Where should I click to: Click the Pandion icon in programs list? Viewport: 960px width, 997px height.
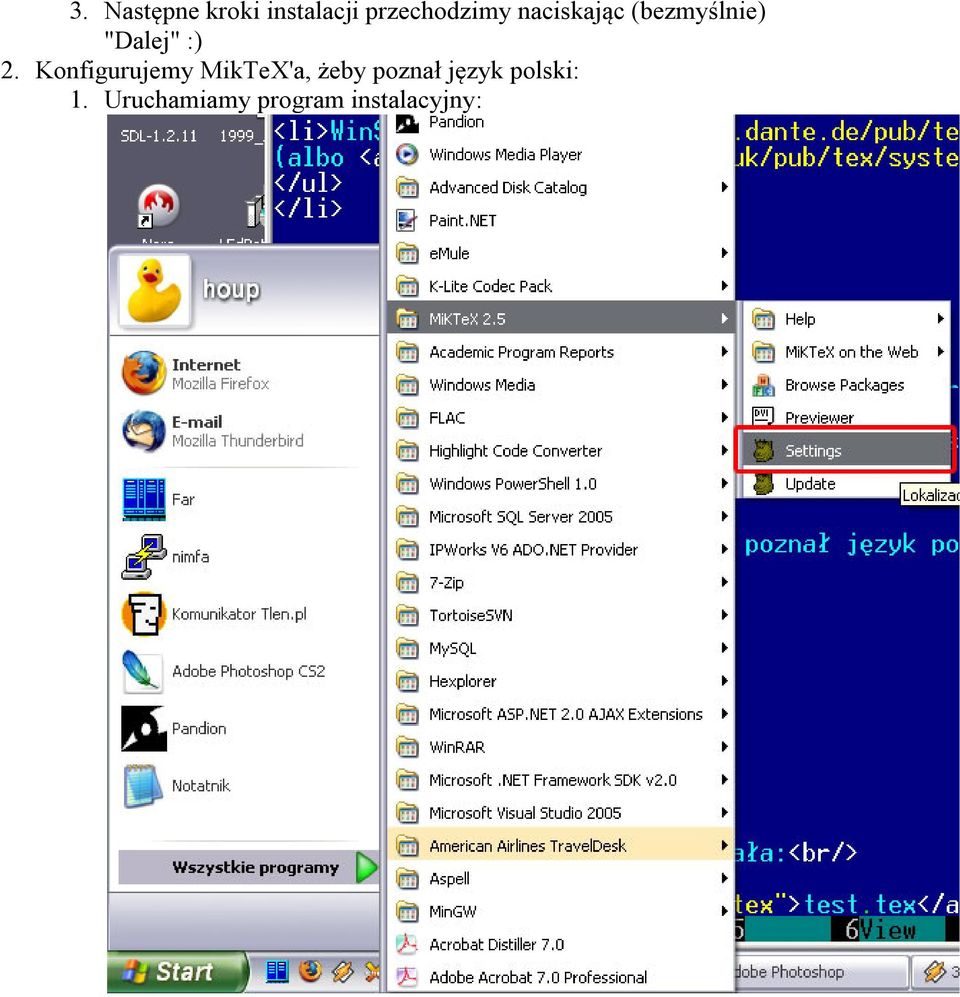click(407, 123)
